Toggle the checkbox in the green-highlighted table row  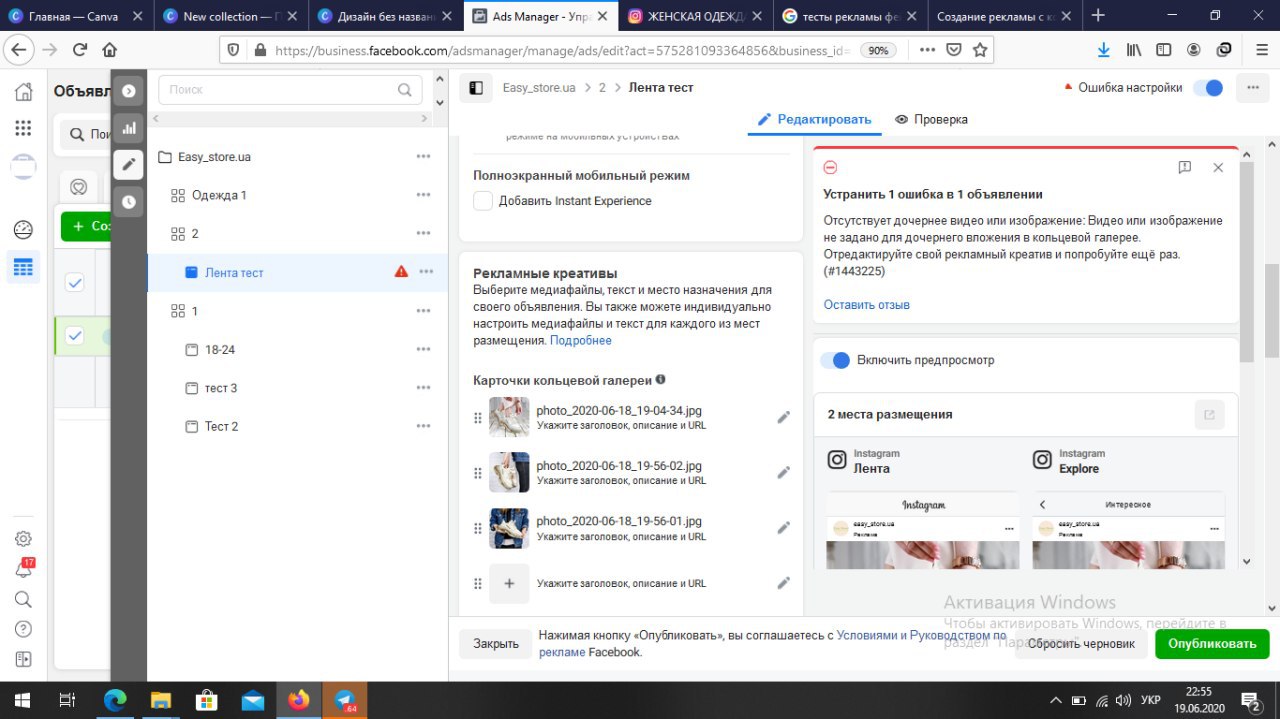tap(75, 336)
